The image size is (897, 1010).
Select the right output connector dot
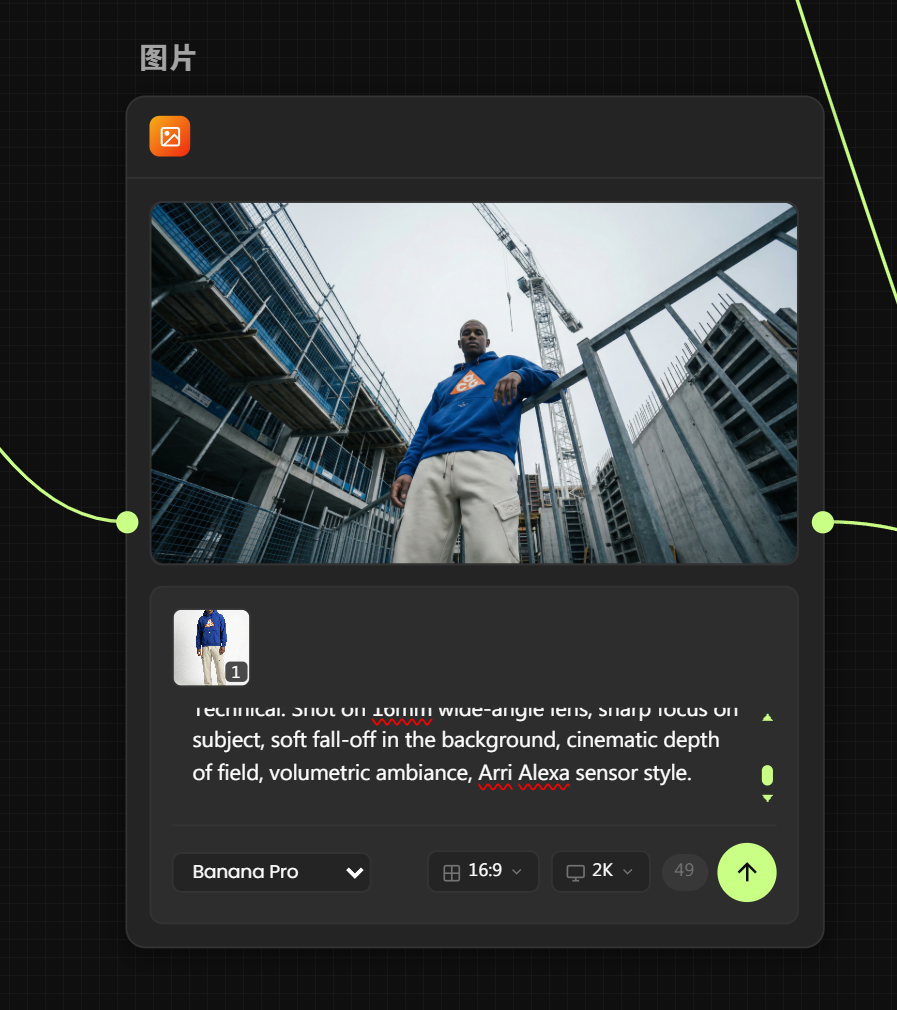[823, 522]
